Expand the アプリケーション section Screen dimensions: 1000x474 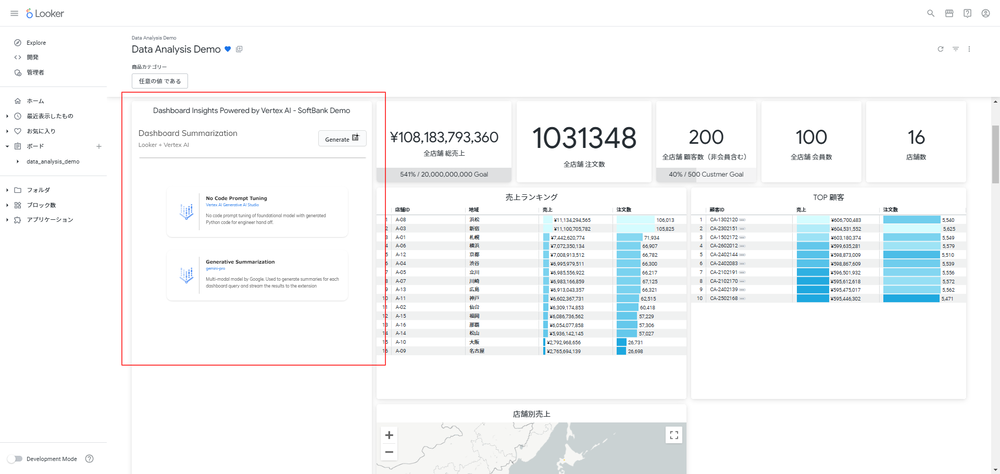[x=7, y=220]
